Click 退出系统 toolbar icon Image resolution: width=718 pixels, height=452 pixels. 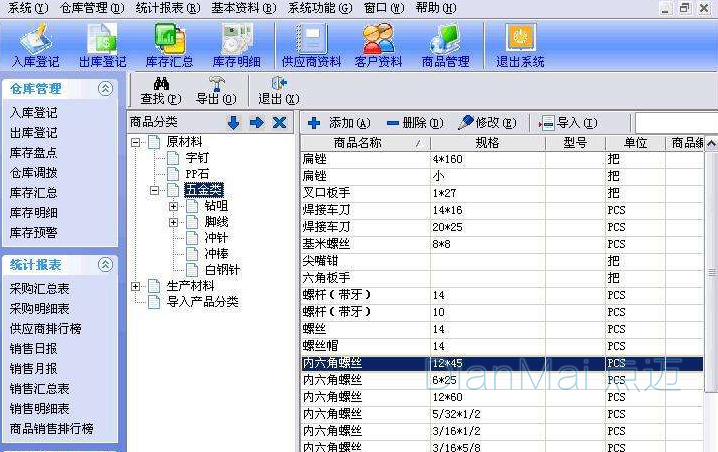(x=520, y=45)
